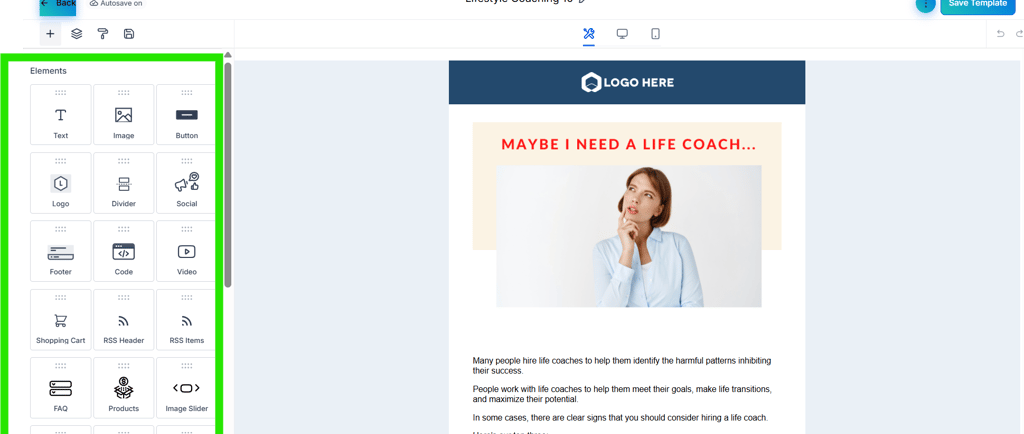Select the Text element
The height and width of the screenshot is (434, 1024).
60,115
